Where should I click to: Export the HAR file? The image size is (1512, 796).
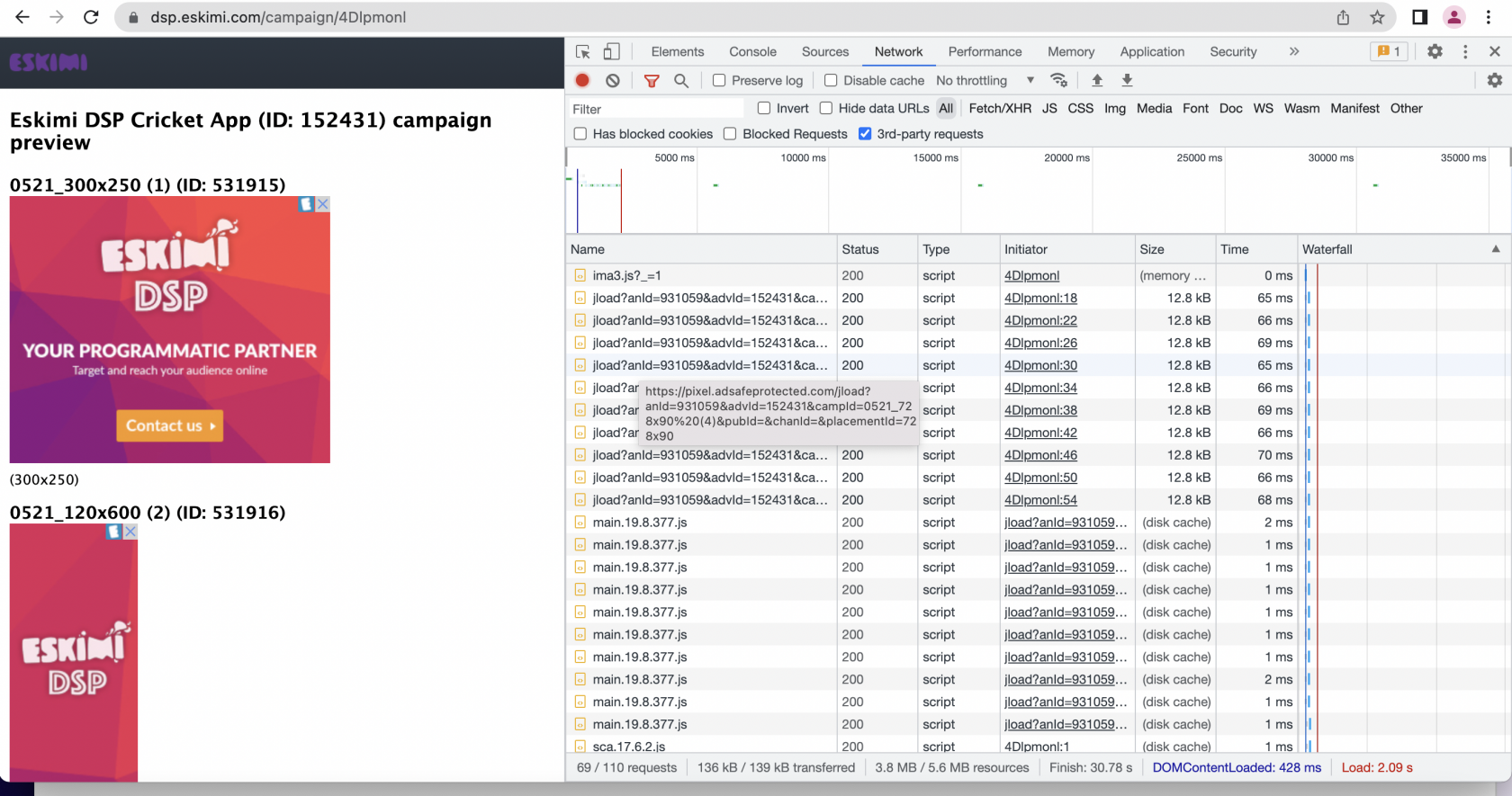tap(1127, 80)
